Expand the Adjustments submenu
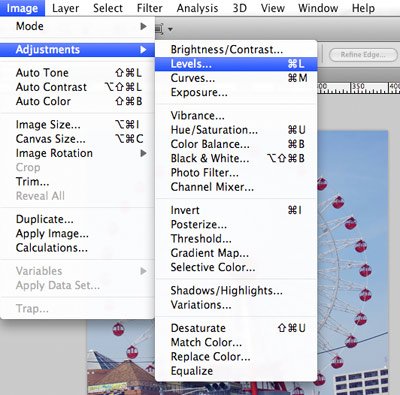This screenshot has height=395, width=400. click(77, 50)
